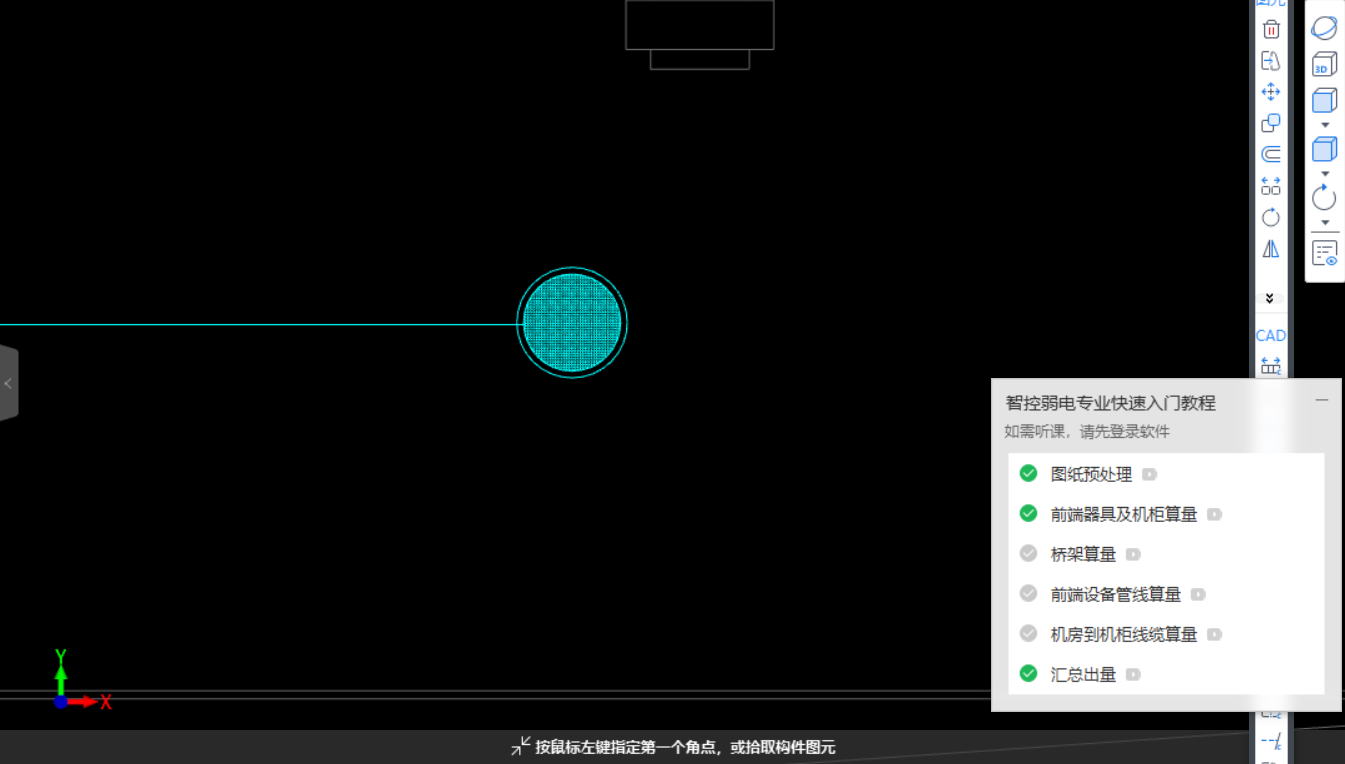Click the lower blue cube display icon
Viewport: 1345px width, 764px height.
(1325, 150)
